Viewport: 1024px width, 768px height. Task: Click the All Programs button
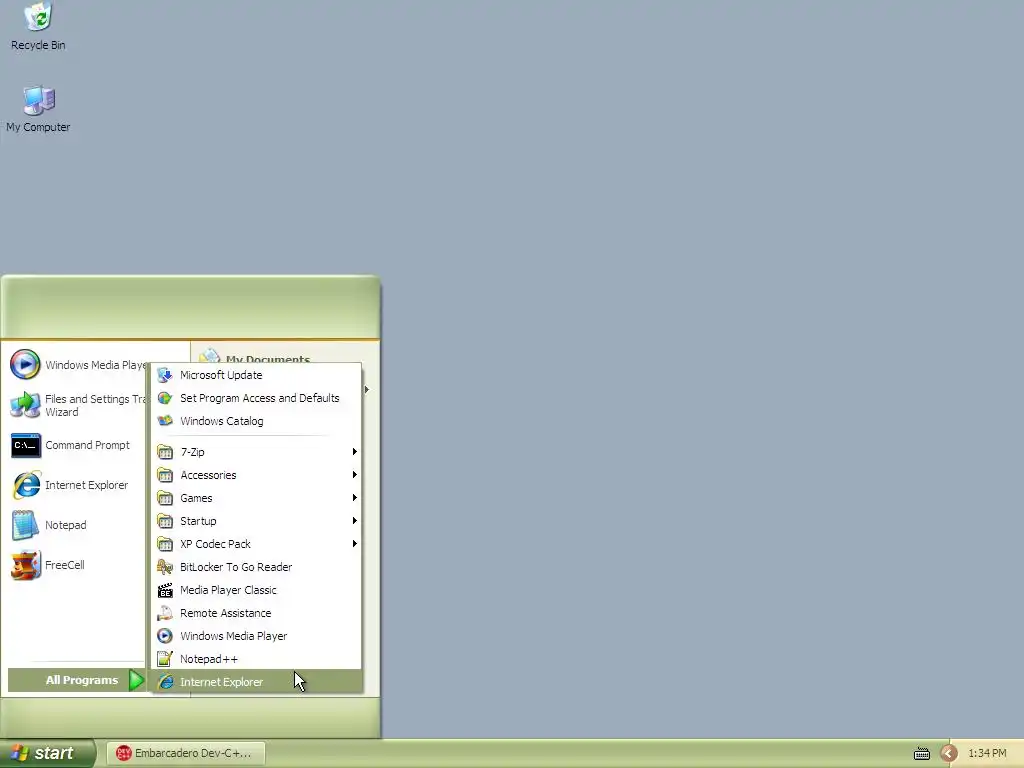click(76, 680)
